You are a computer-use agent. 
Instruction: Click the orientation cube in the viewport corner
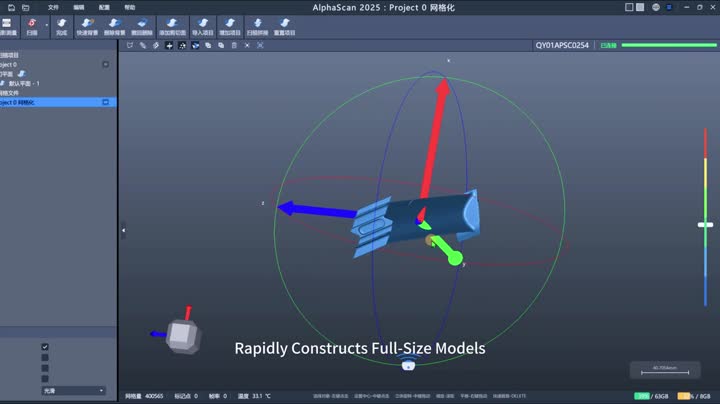pos(182,336)
